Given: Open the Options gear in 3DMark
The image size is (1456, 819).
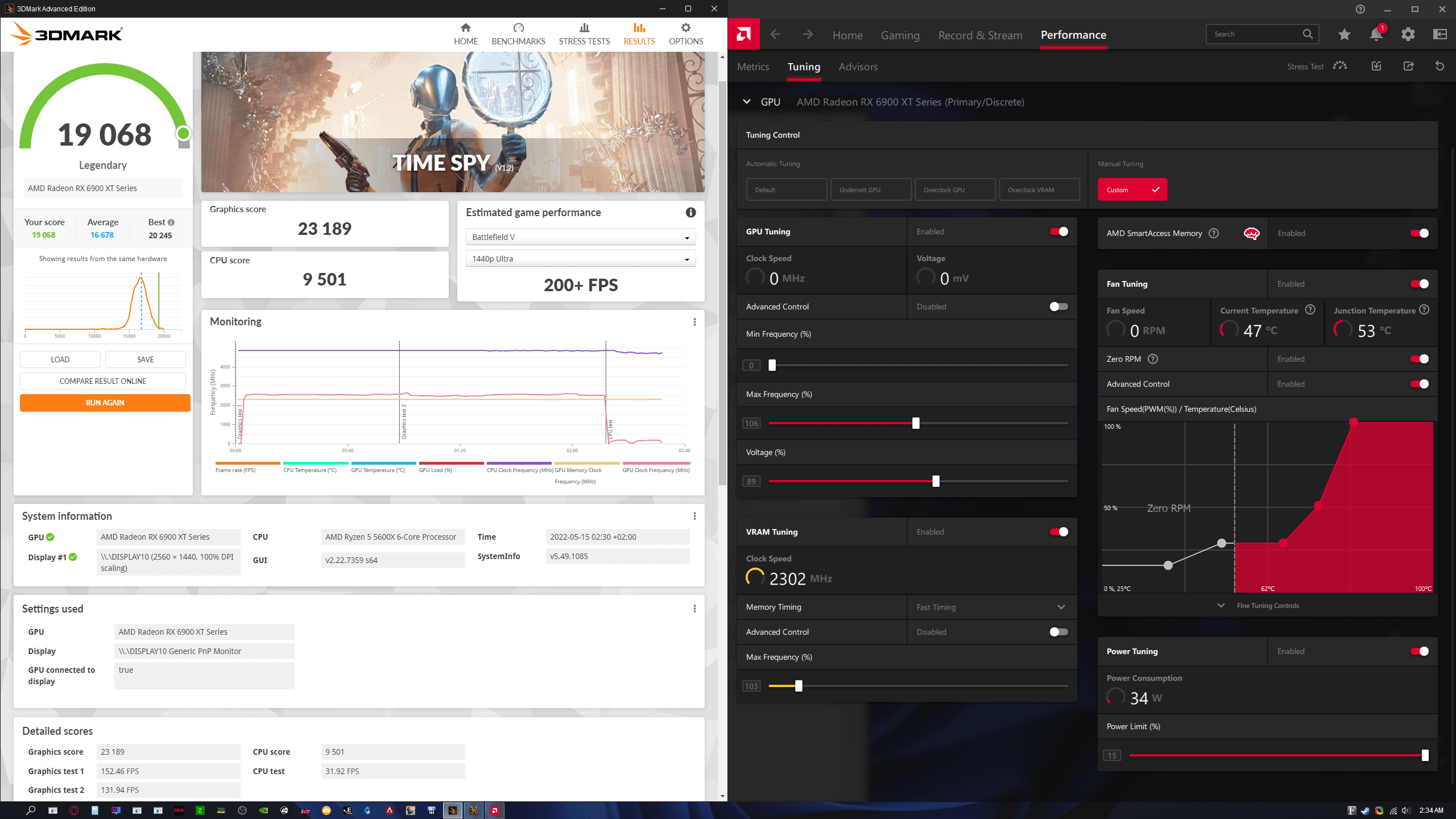Looking at the screenshot, I should pos(686,27).
